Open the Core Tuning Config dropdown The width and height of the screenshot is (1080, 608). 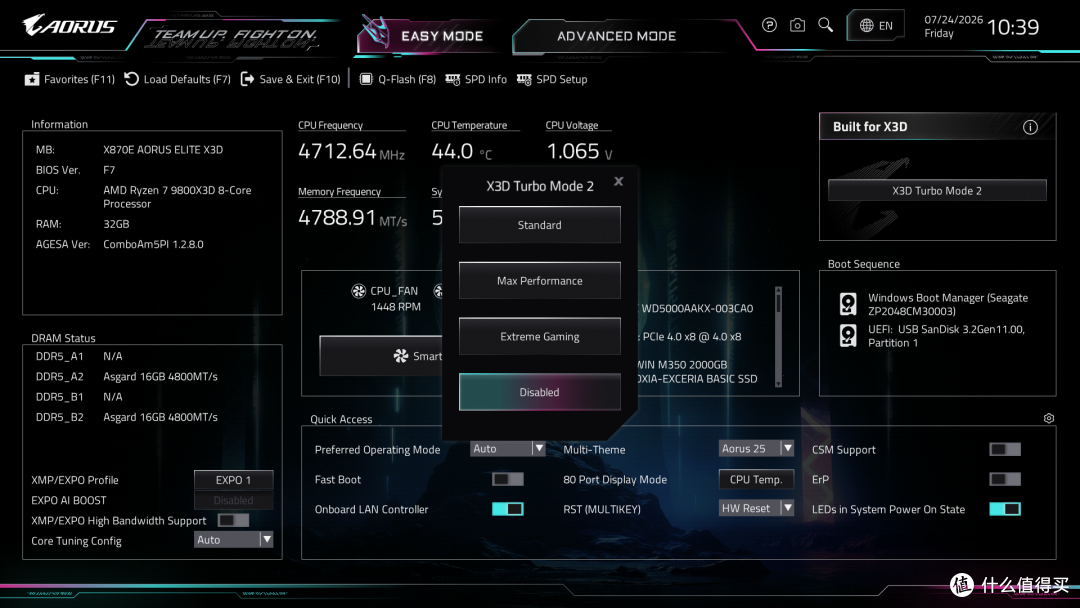click(233, 540)
